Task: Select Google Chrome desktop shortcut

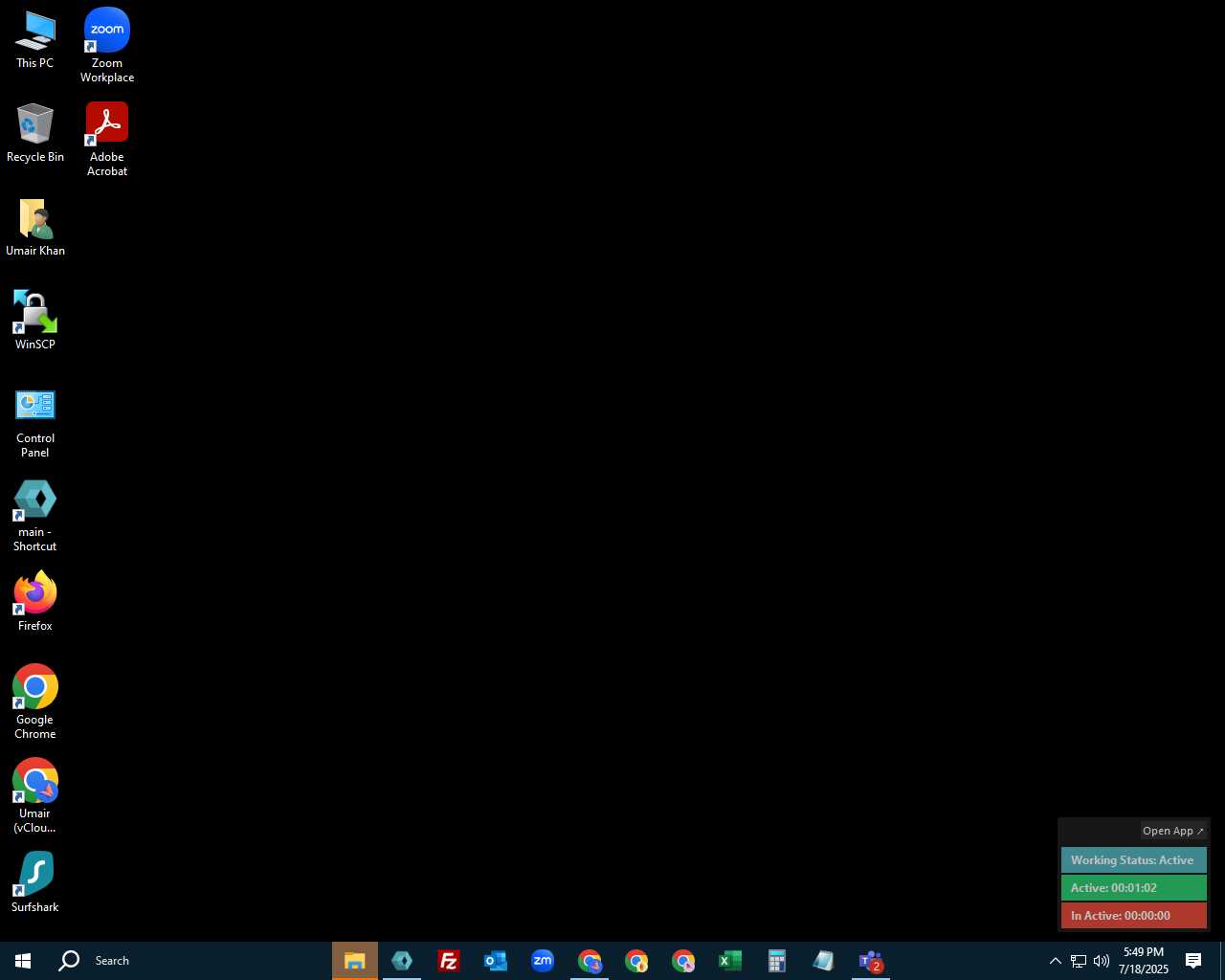Action: tap(35, 702)
